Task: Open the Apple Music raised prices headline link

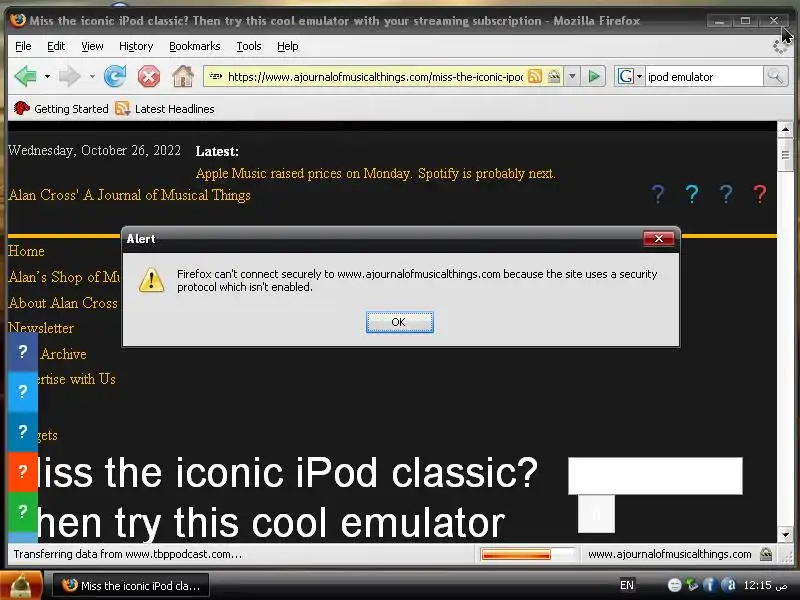Action: coord(375,173)
